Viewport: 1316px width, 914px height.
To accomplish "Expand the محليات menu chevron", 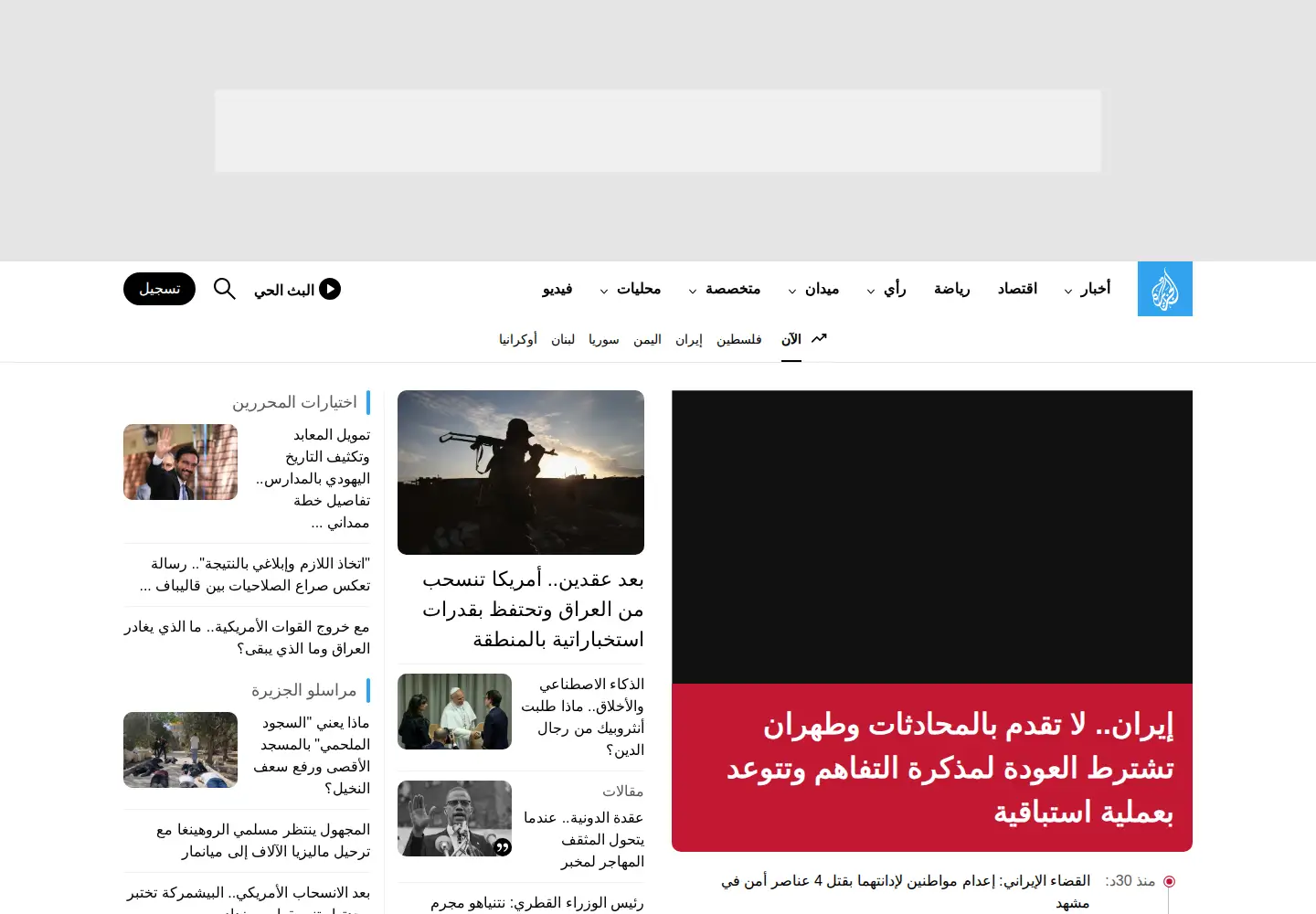I will click(604, 292).
